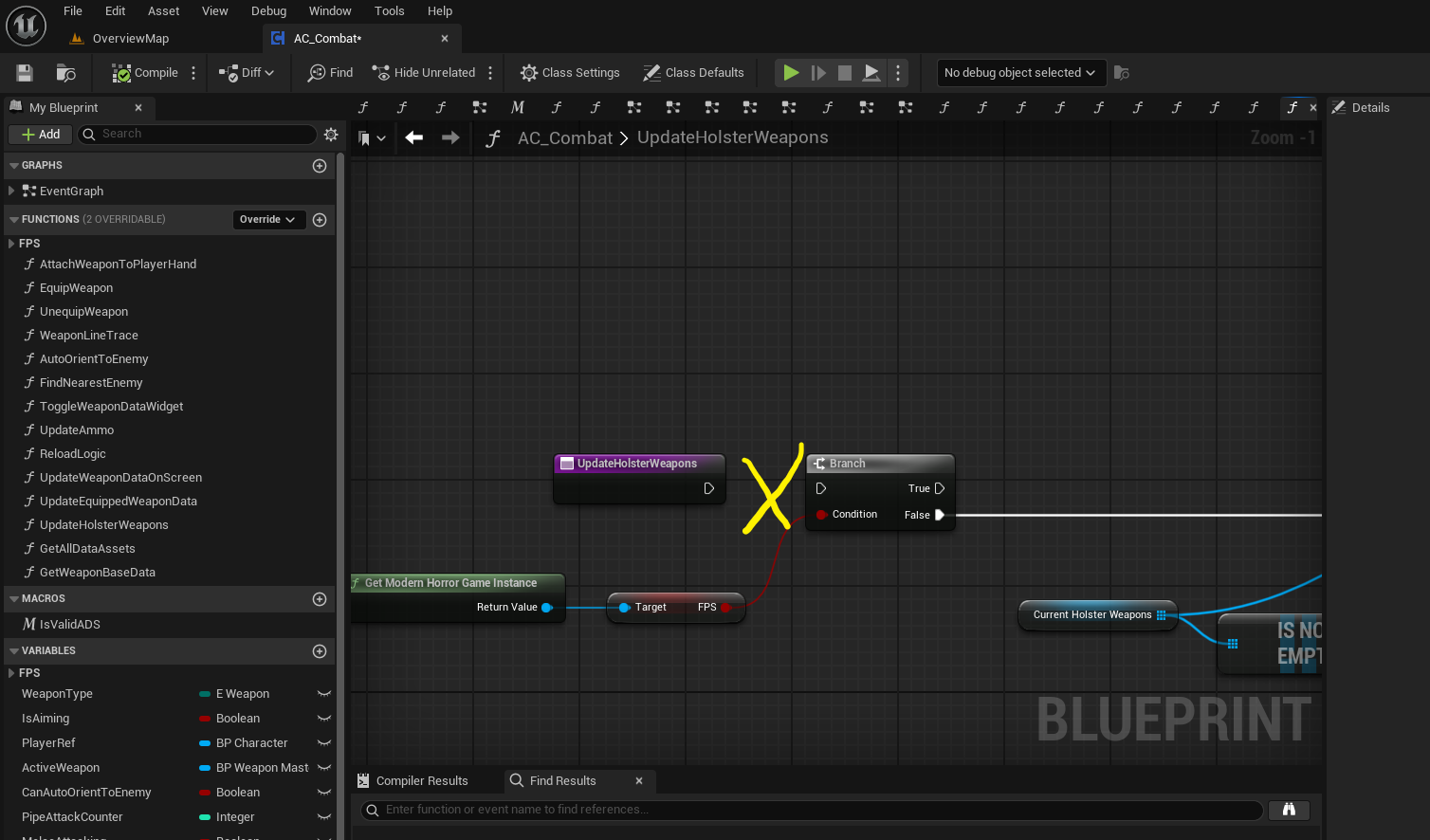Click the ActiveWeapon variable blue color pill
This screenshot has width=1430, height=840.
205,768
